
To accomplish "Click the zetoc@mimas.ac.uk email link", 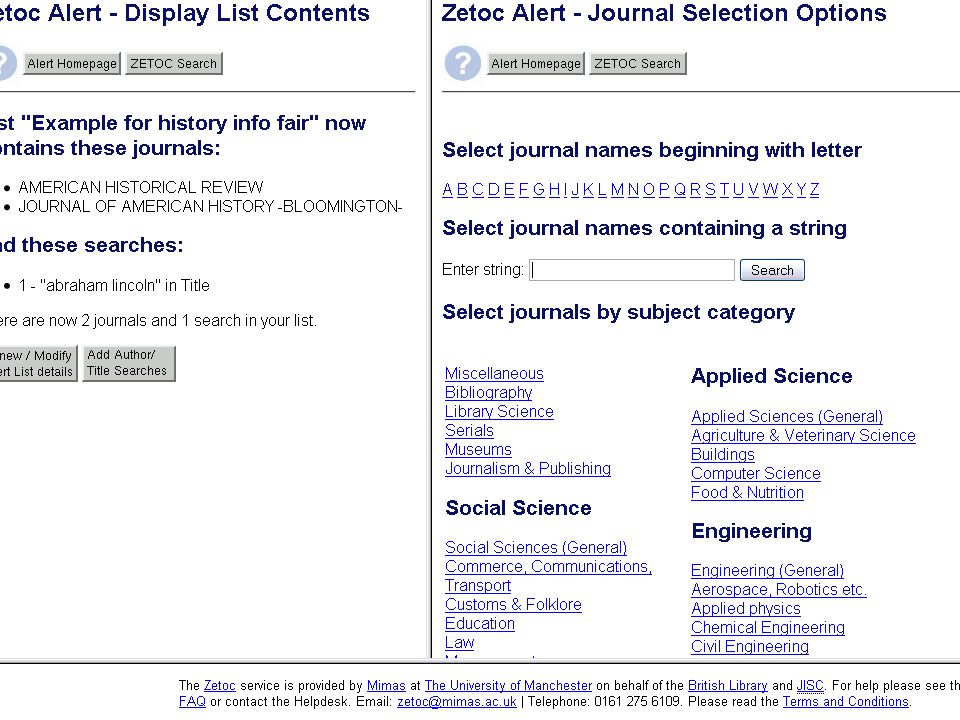I will point(457,702).
